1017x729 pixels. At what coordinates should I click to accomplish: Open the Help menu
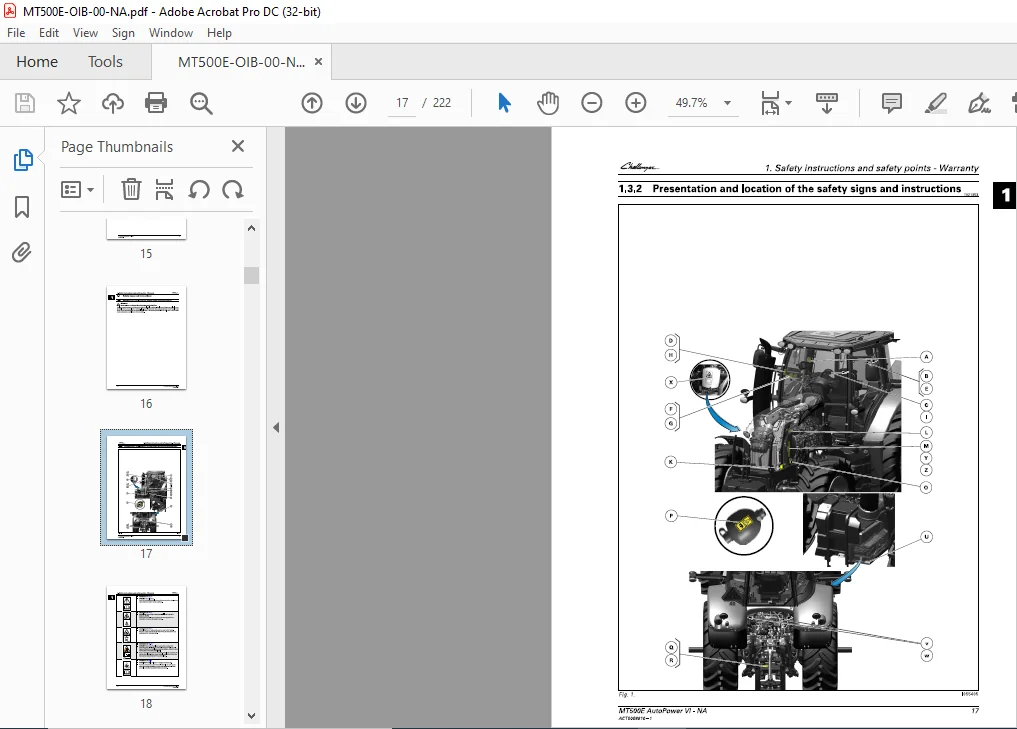[219, 33]
